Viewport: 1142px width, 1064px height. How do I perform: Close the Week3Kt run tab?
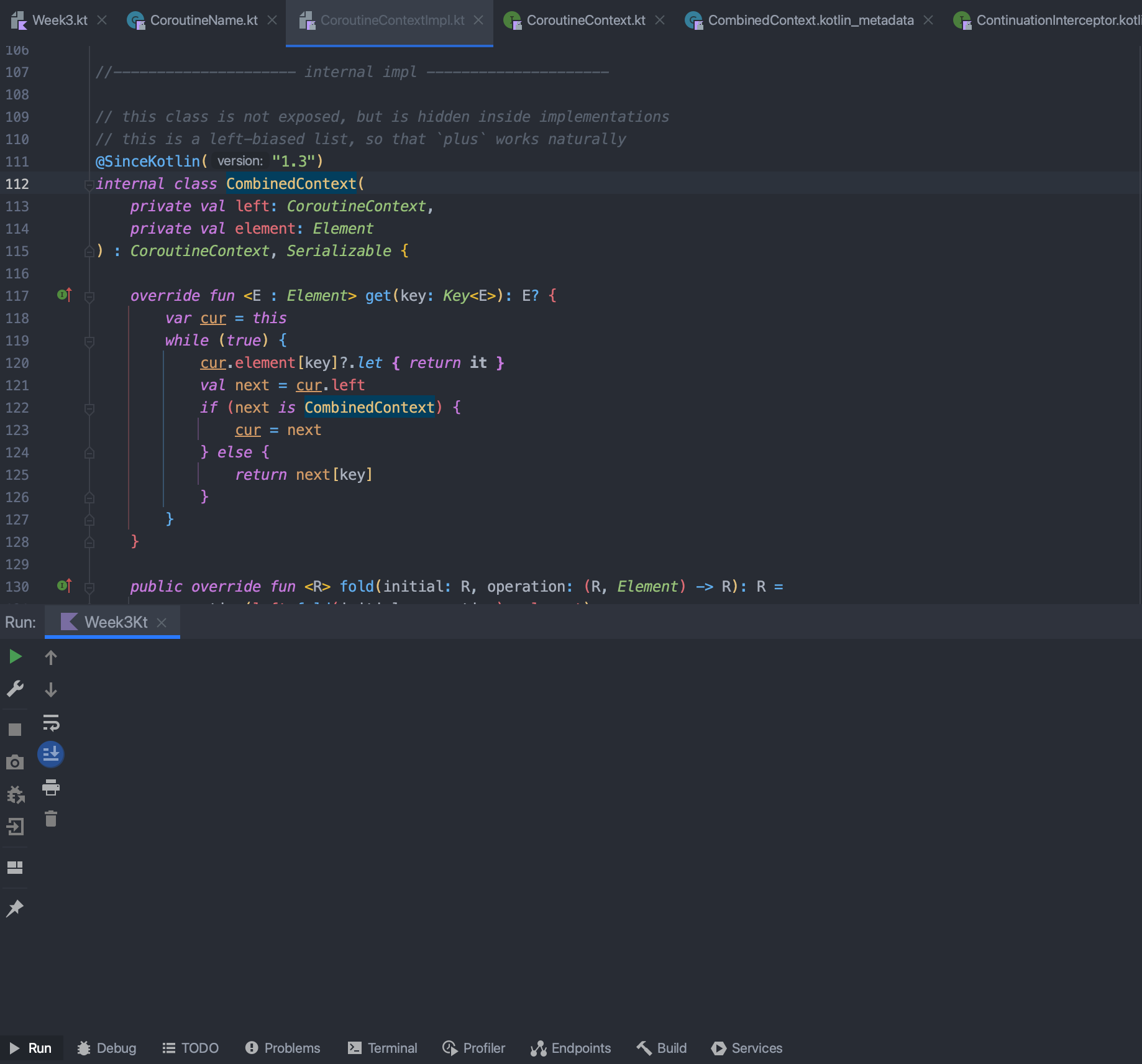(x=162, y=623)
